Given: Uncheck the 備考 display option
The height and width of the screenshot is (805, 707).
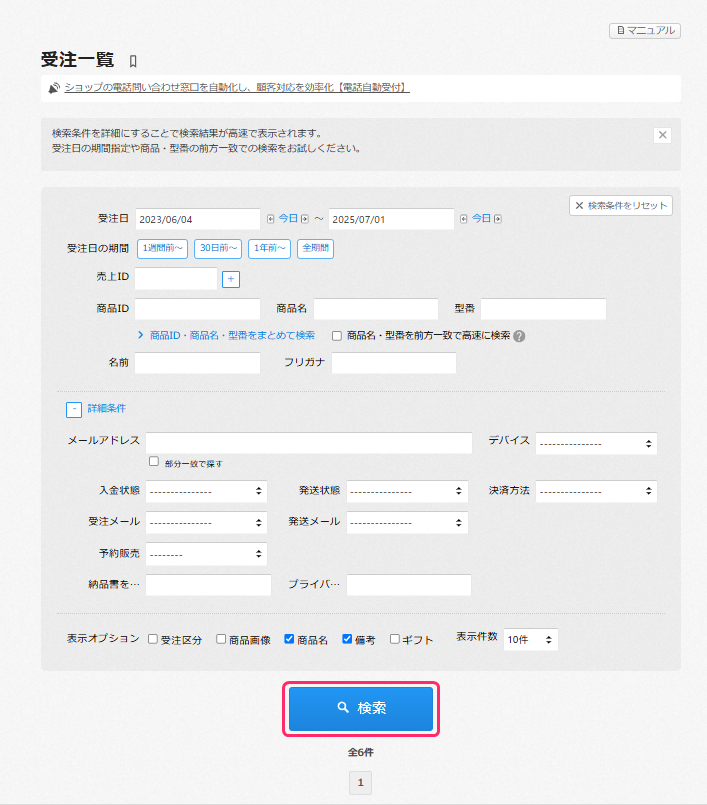Looking at the screenshot, I should click(347, 639).
